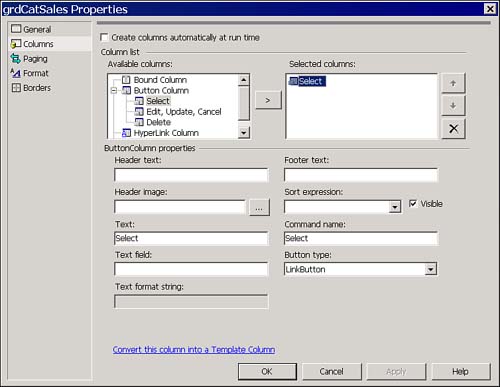The width and height of the screenshot is (500, 387).
Task: Click the Select icon in Selected columns
Action: click(x=293, y=81)
